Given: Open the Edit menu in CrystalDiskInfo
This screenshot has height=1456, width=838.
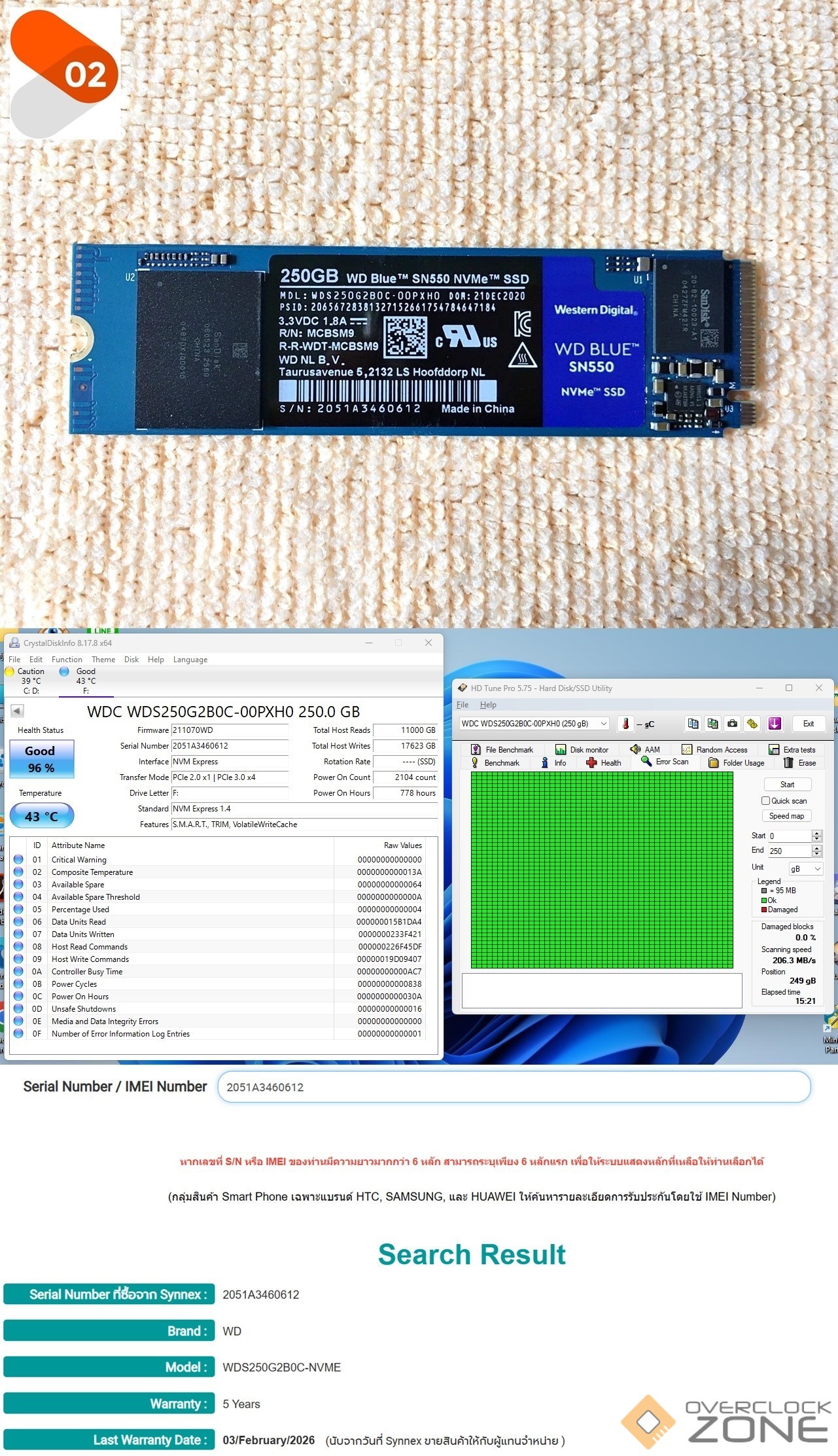Looking at the screenshot, I should click(x=36, y=660).
